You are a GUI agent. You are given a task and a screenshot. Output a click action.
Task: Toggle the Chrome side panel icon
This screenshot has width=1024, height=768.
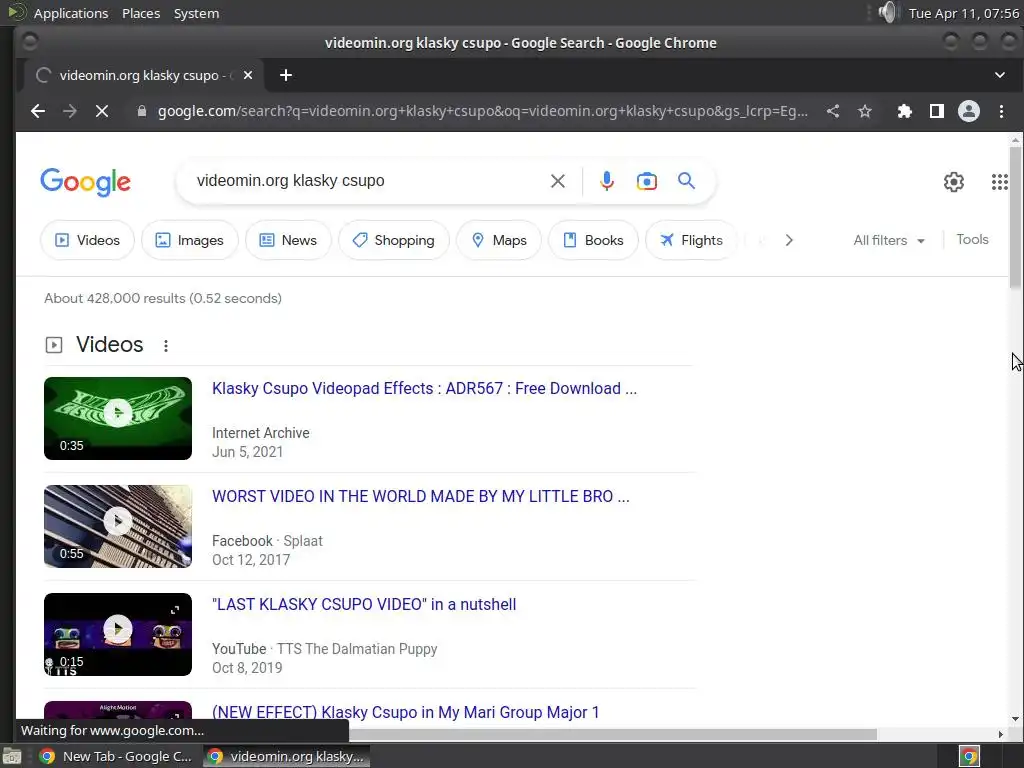coord(936,112)
